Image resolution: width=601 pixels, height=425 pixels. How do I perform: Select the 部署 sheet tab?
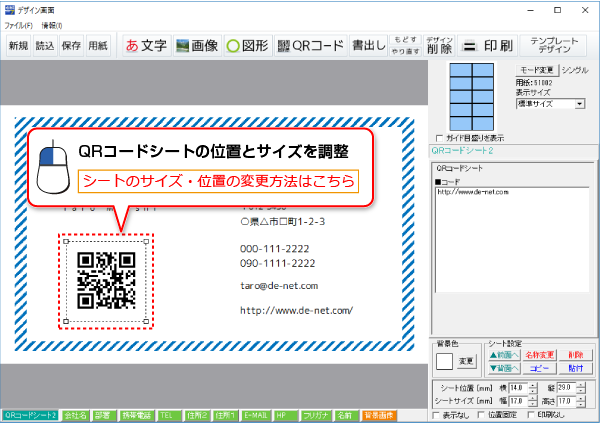click(103, 415)
